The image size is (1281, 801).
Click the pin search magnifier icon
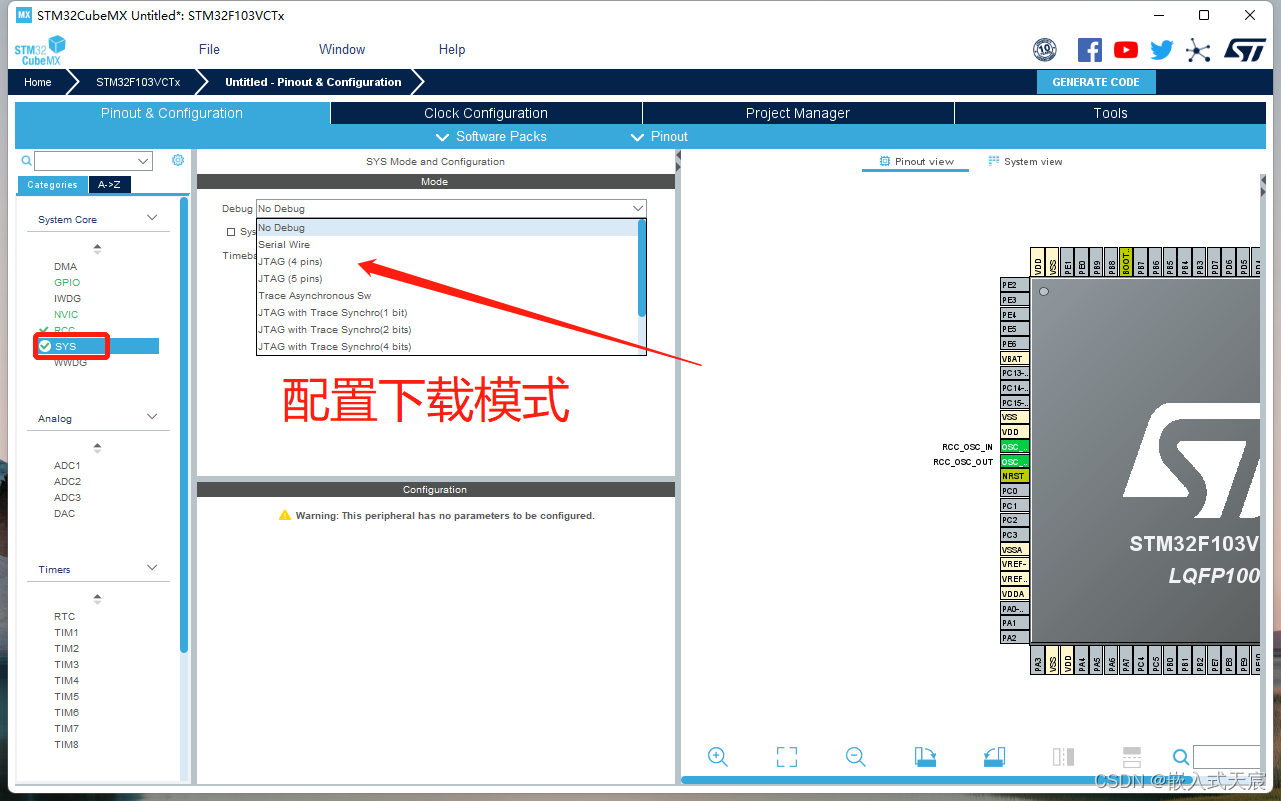[x=1181, y=757]
